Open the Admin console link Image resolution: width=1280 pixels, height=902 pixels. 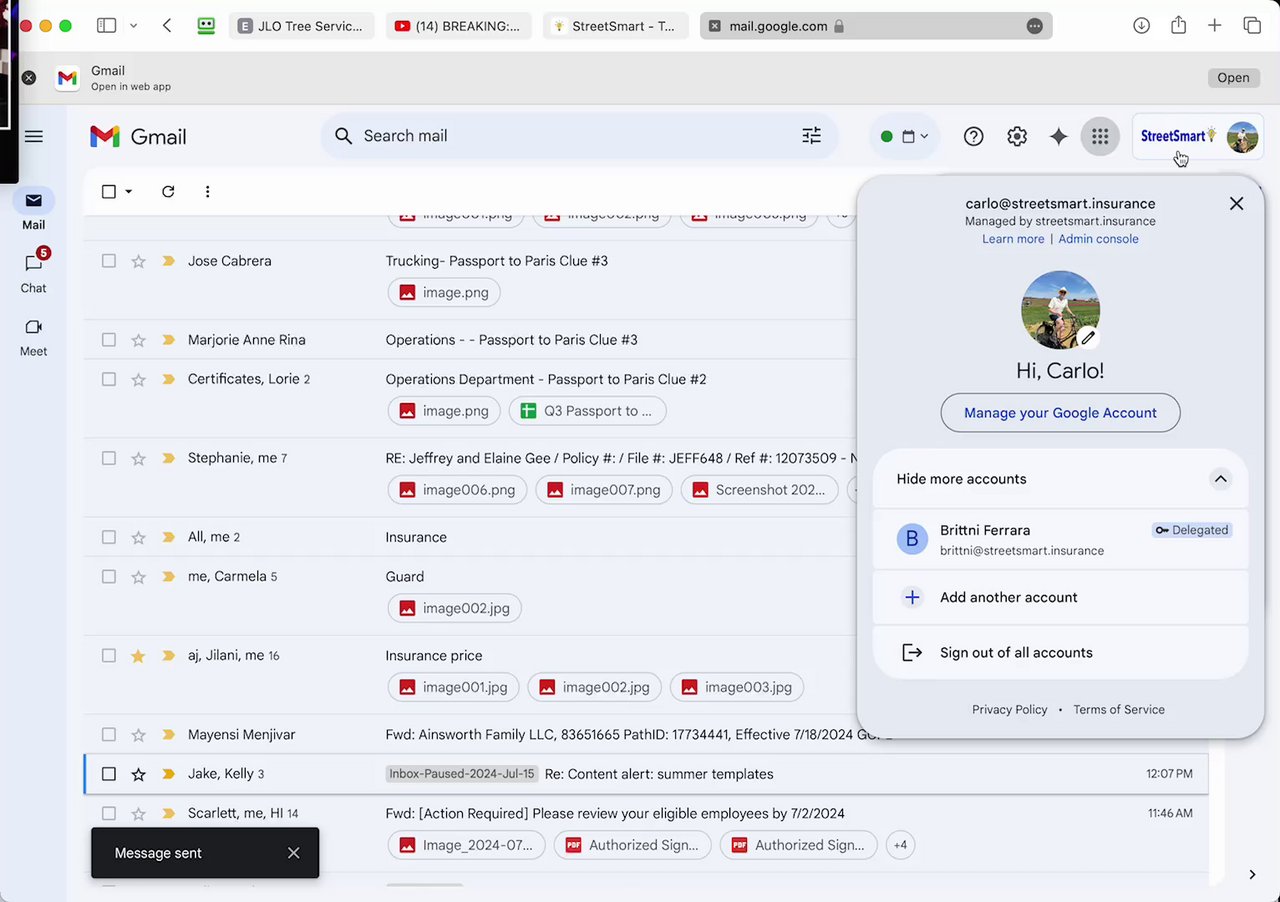pyautogui.click(x=1098, y=239)
